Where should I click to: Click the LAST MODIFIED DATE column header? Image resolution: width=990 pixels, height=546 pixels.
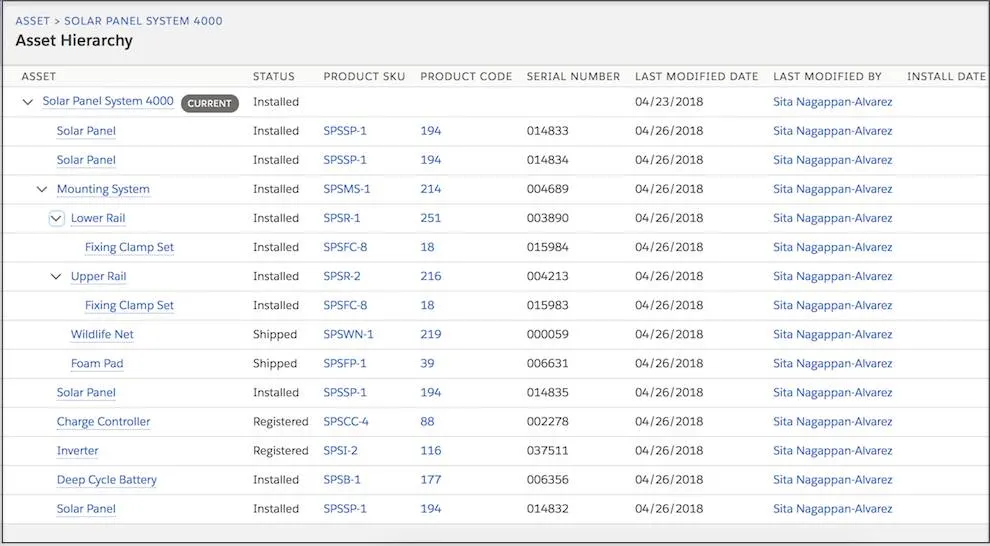coord(696,76)
